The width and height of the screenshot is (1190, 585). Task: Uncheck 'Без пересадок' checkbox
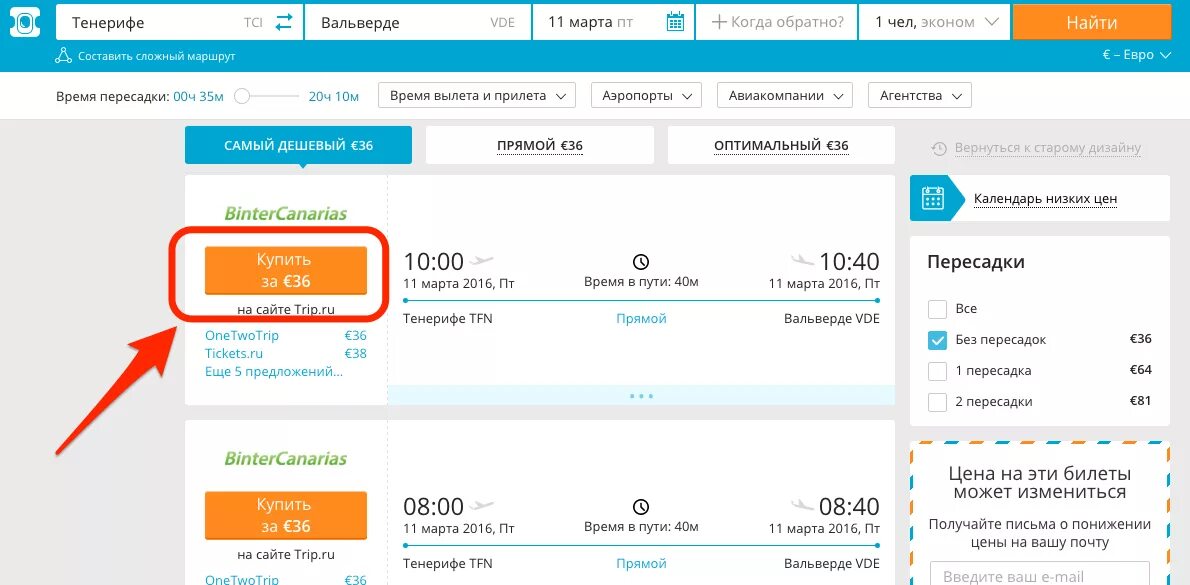click(937, 340)
